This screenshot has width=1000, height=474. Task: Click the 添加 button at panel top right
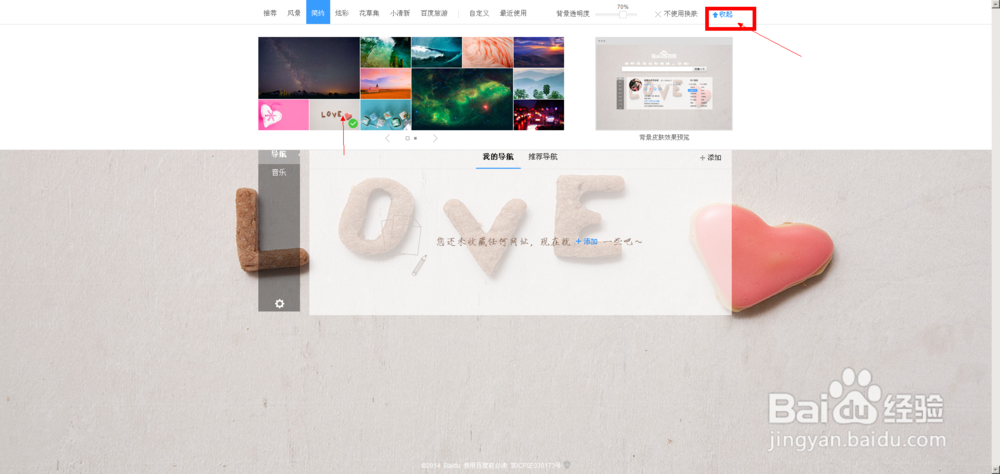click(710, 157)
